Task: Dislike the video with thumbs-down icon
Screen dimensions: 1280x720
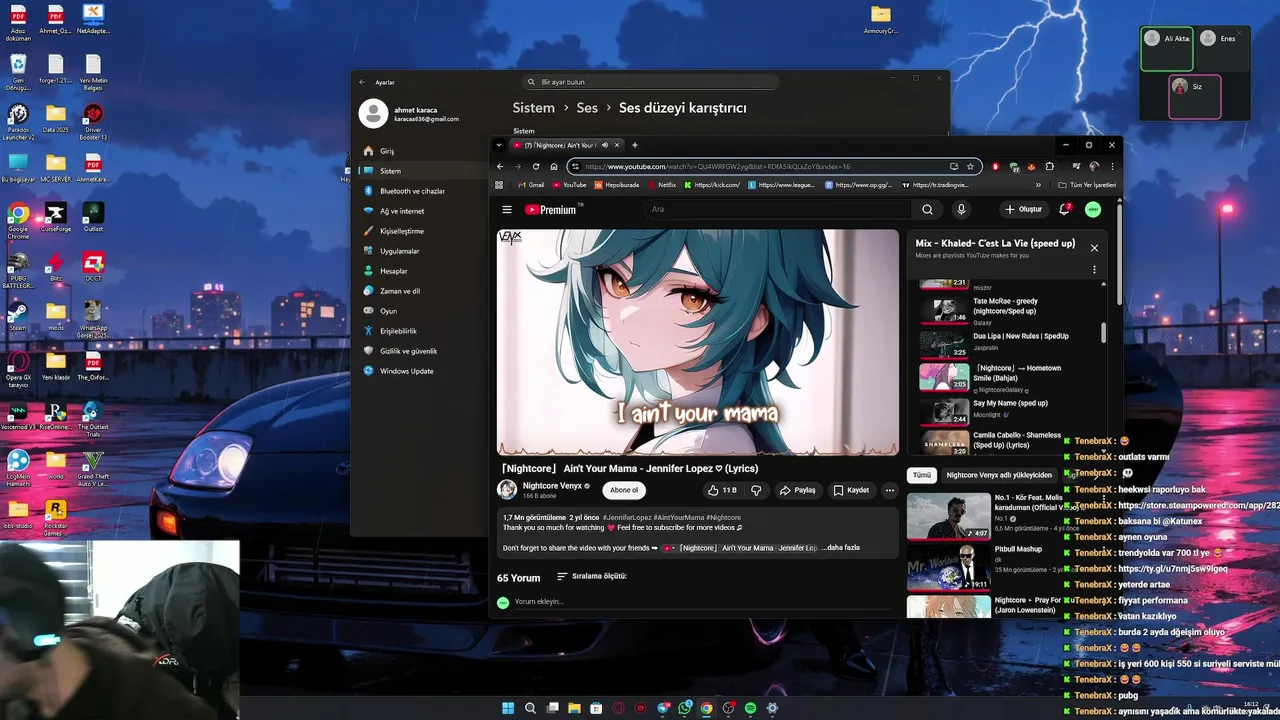Action: [756, 490]
